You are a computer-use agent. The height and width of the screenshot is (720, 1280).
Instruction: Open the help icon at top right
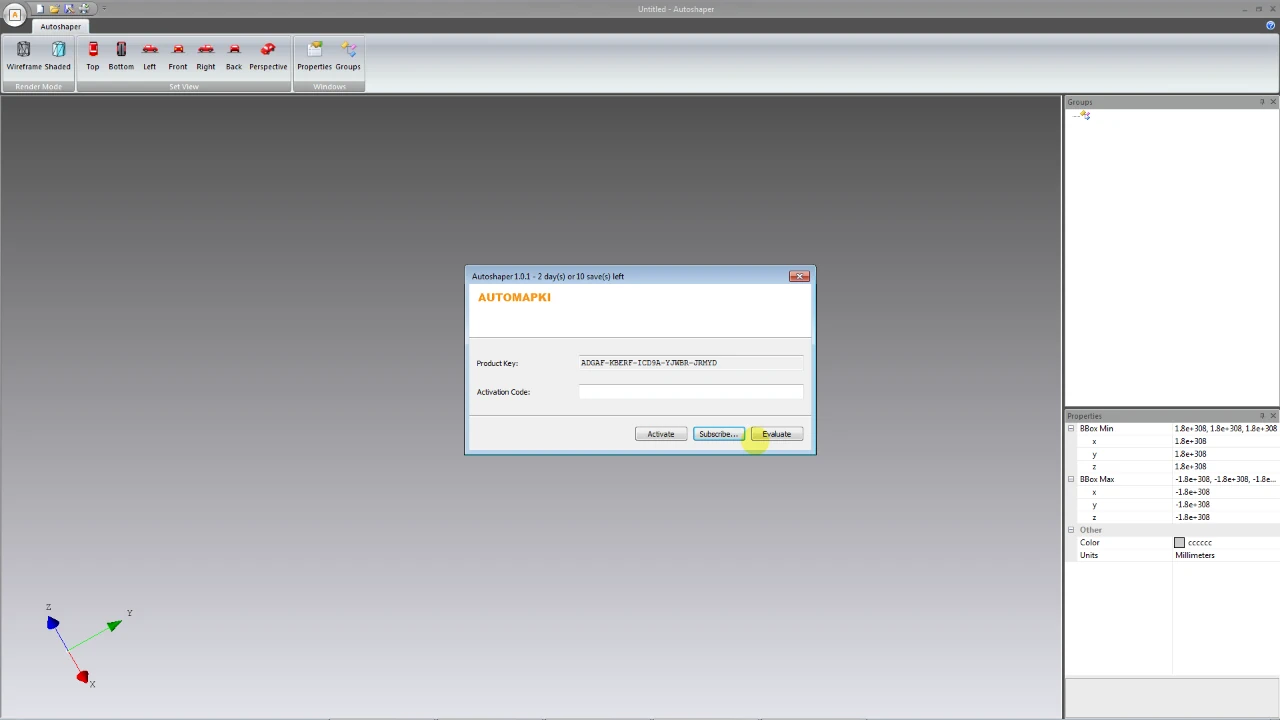pos(1271,26)
